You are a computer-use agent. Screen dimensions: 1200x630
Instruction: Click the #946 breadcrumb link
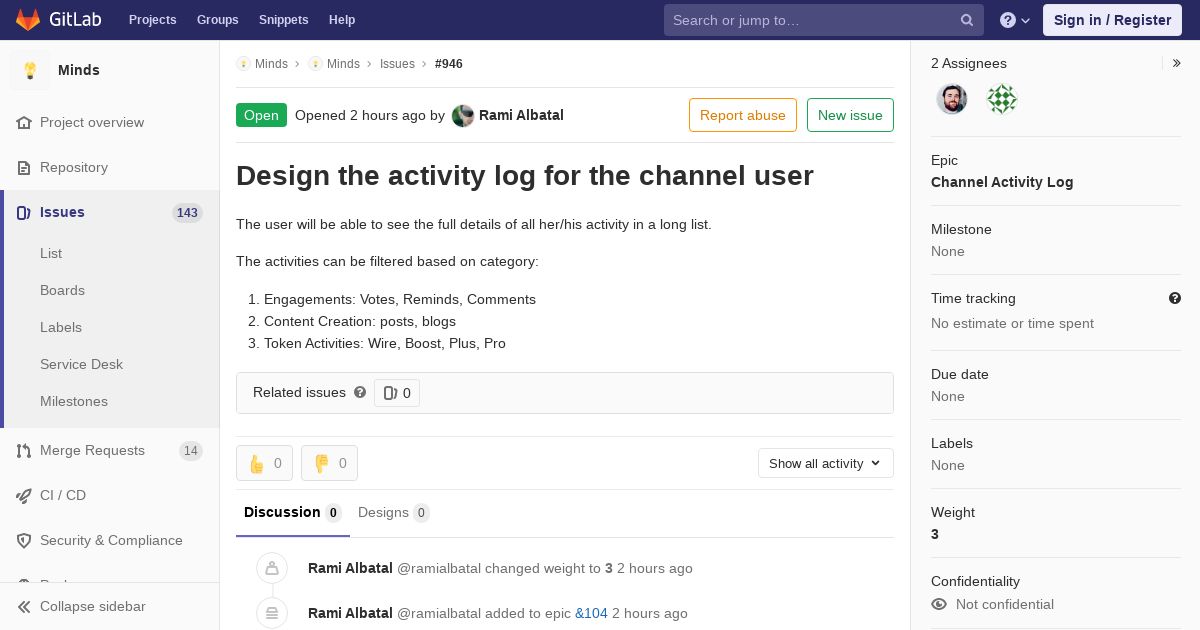(x=449, y=64)
